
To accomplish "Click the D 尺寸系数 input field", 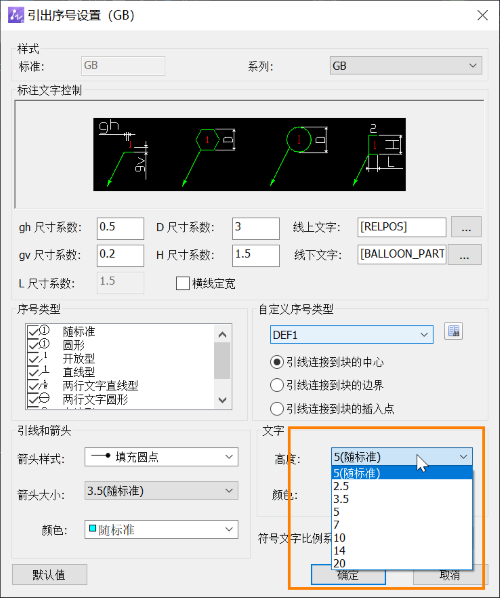I will coord(256,228).
